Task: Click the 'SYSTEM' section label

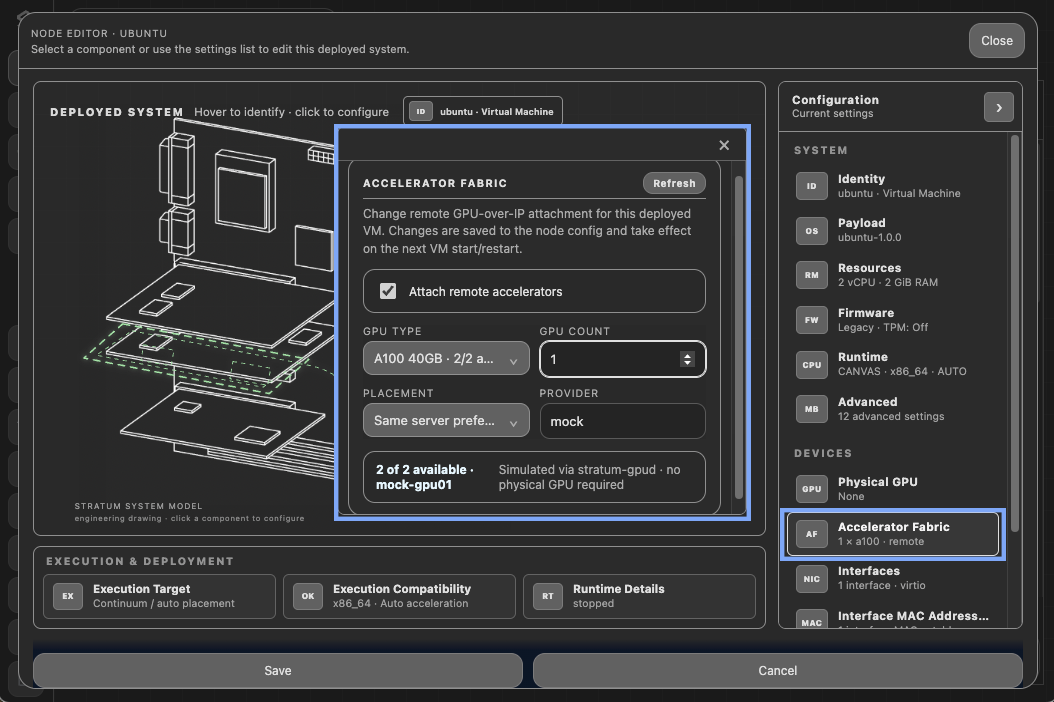Action: pos(821,150)
